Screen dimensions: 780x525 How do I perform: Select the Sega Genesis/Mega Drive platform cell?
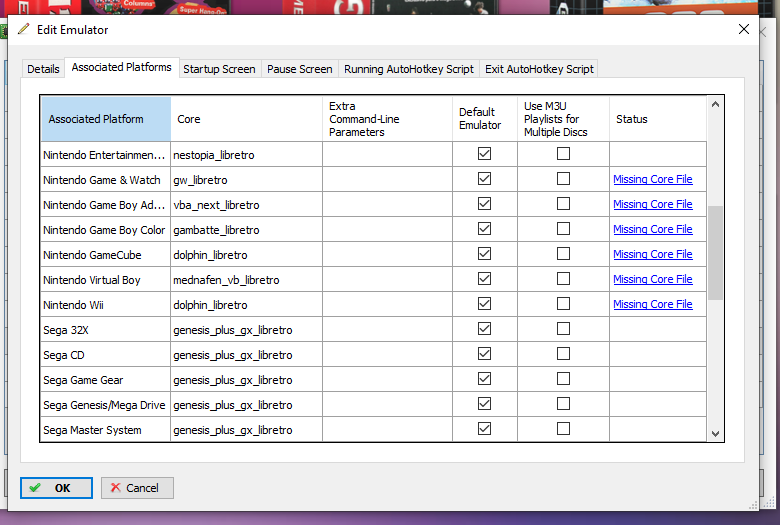pos(105,405)
